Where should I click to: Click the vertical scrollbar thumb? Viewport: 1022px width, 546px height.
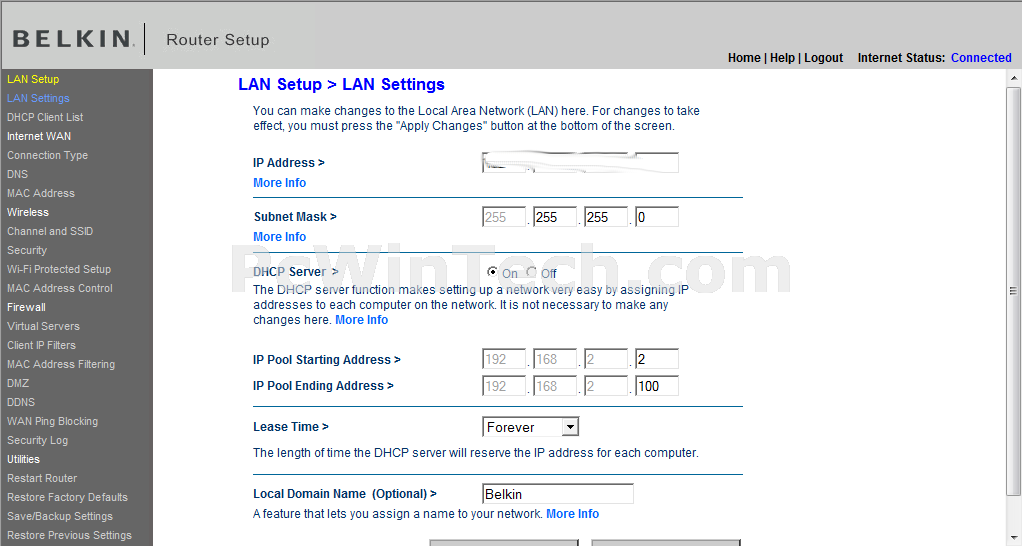pos(1014,291)
